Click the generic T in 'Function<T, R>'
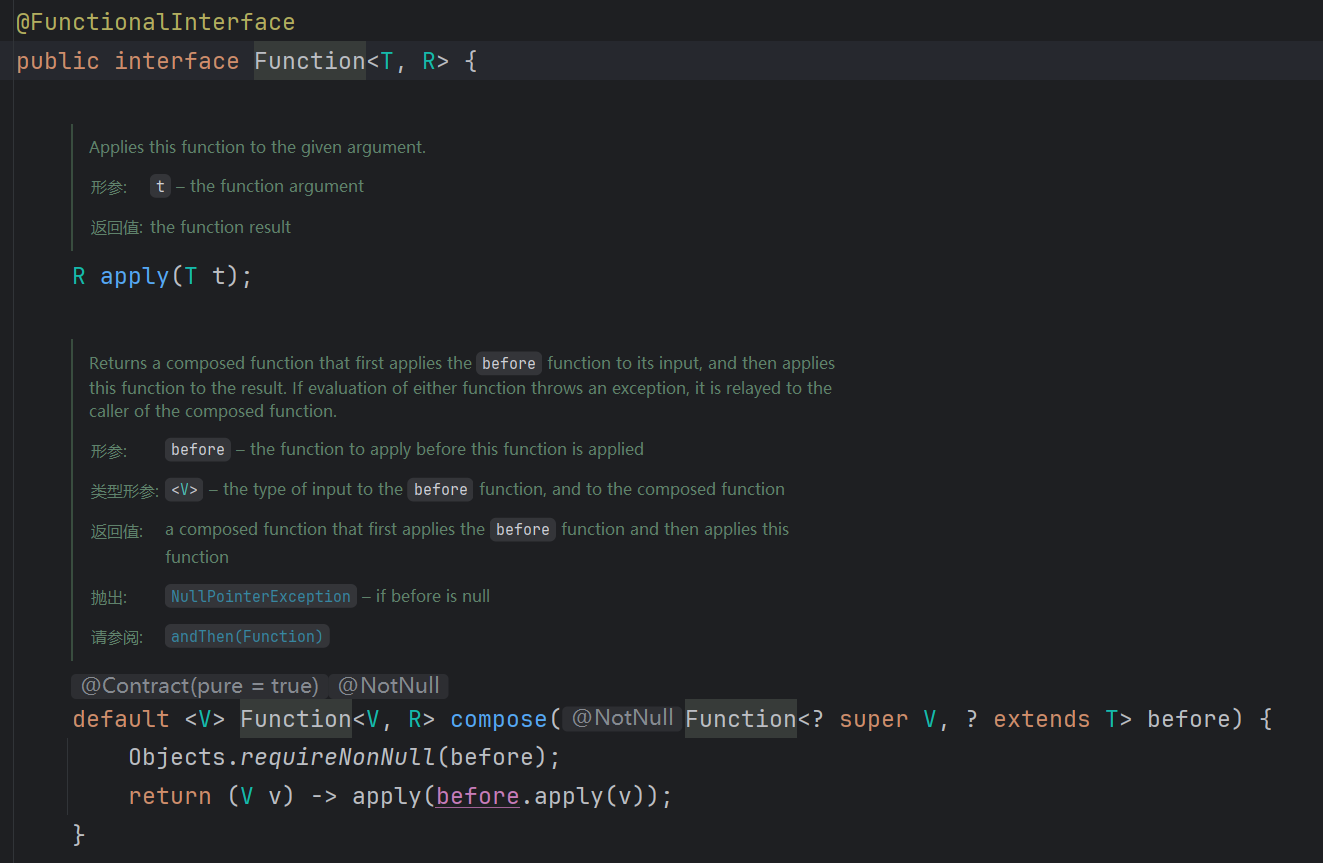The height and width of the screenshot is (863, 1323). click(387, 61)
